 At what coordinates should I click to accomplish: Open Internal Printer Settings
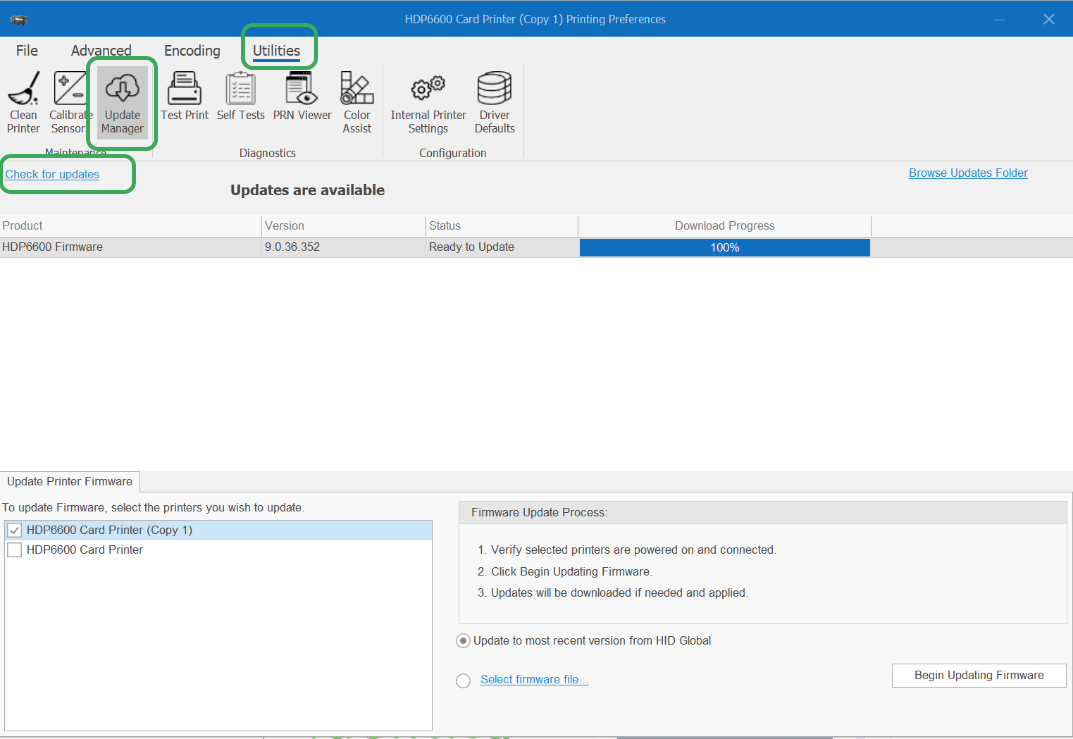click(428, 103)
